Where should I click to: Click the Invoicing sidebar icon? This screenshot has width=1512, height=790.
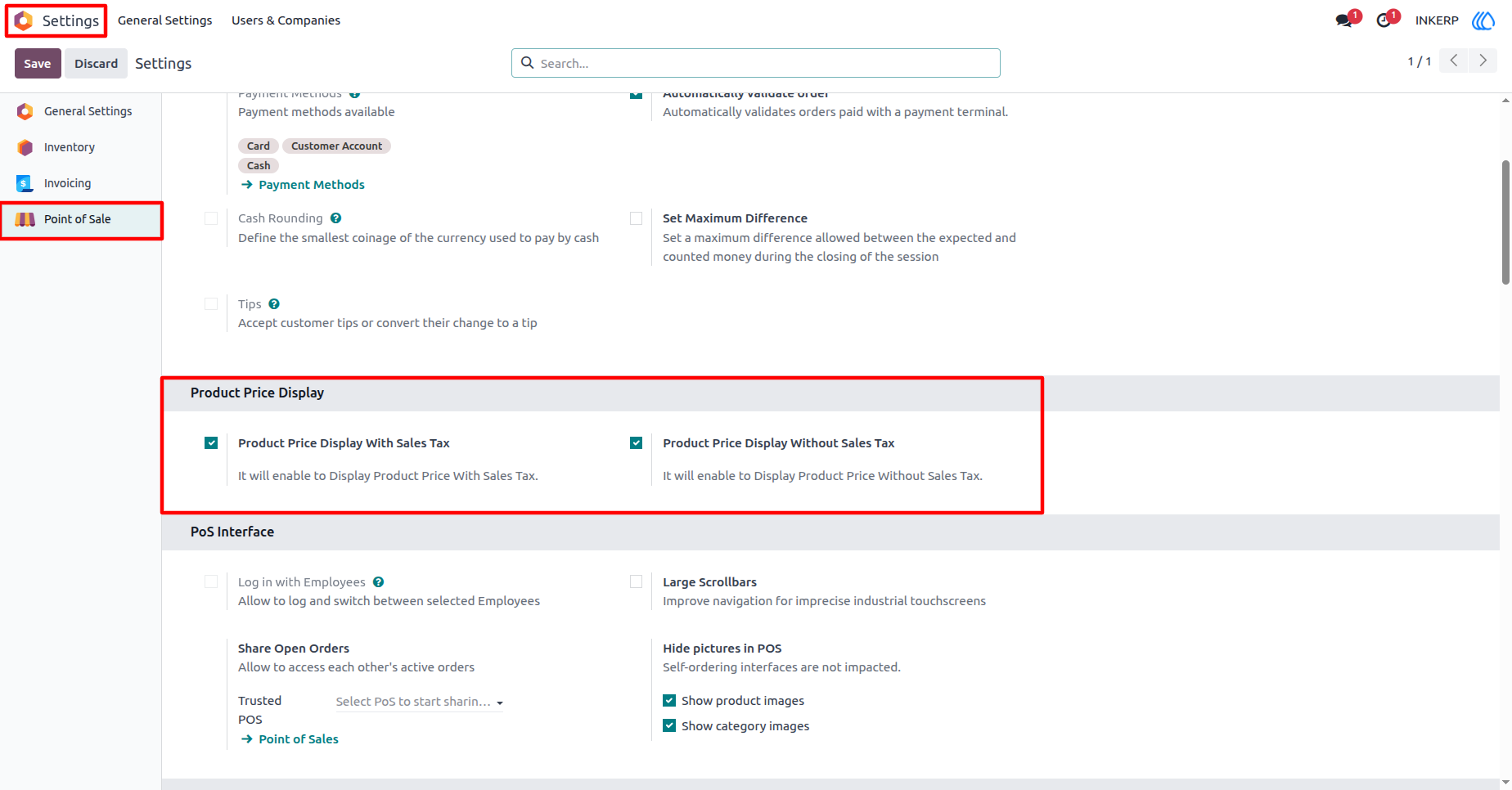tap(25, 183)
